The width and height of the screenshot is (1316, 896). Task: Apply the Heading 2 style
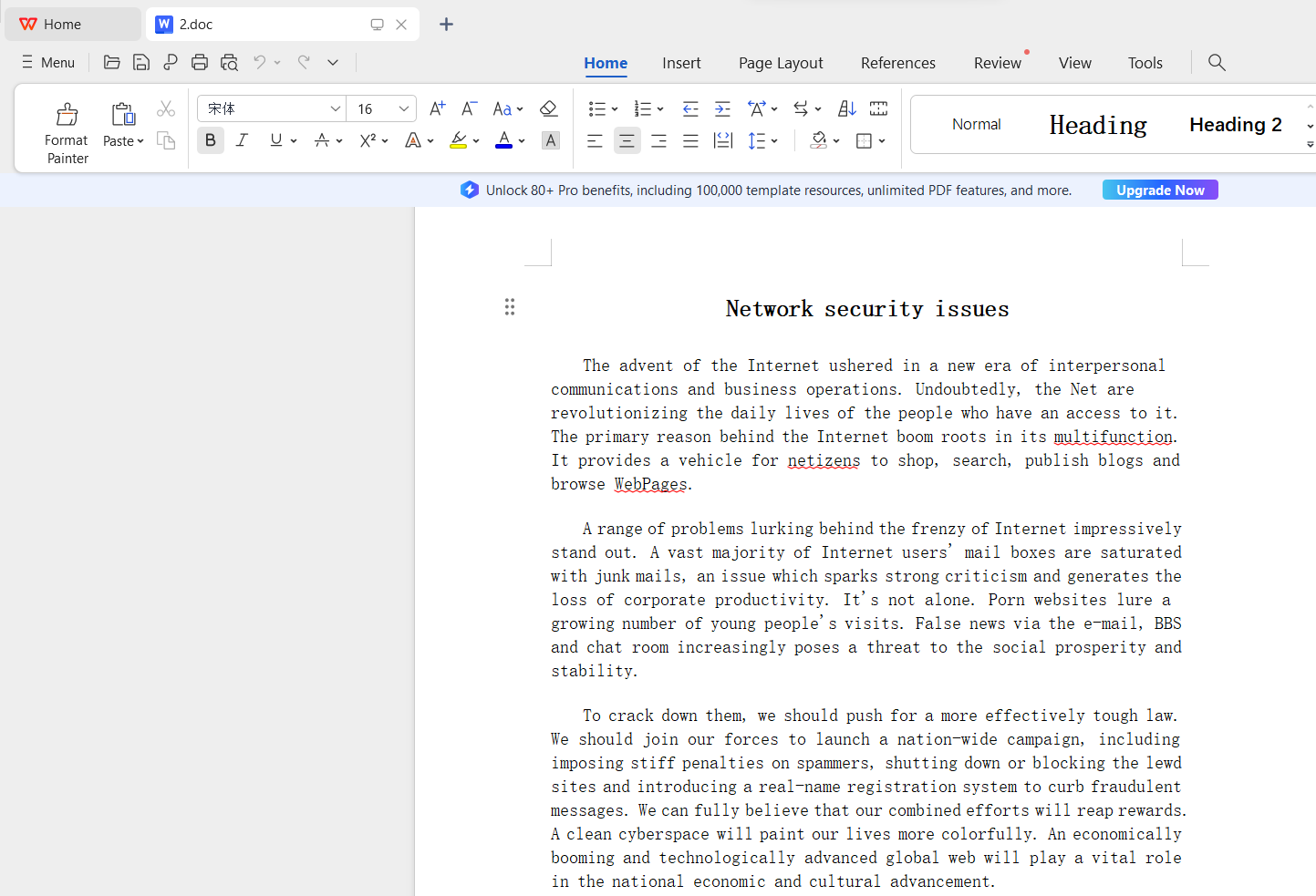point(1236,125)
